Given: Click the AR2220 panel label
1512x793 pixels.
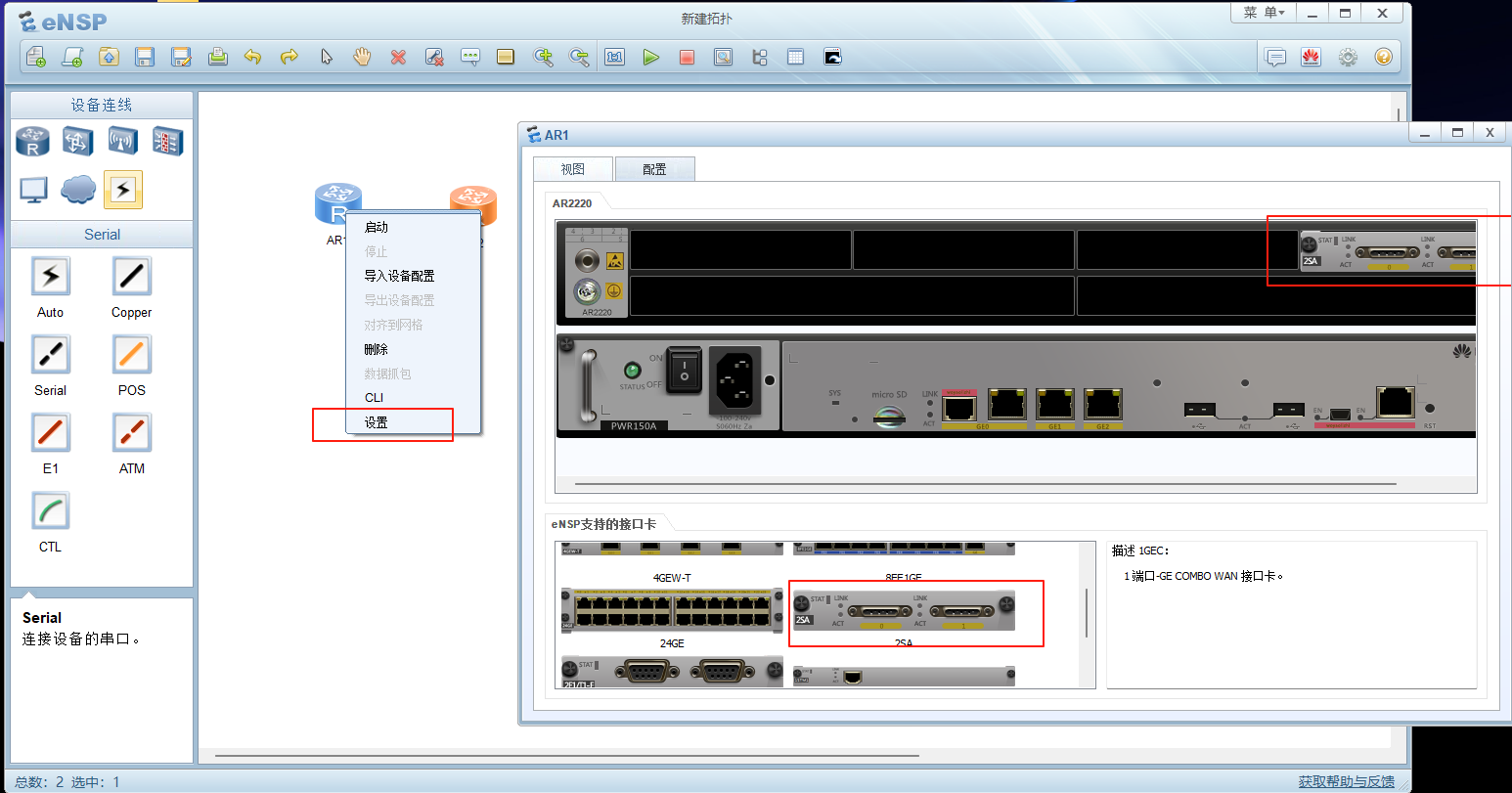Looking at the screenshot, I should pos(572,203).
